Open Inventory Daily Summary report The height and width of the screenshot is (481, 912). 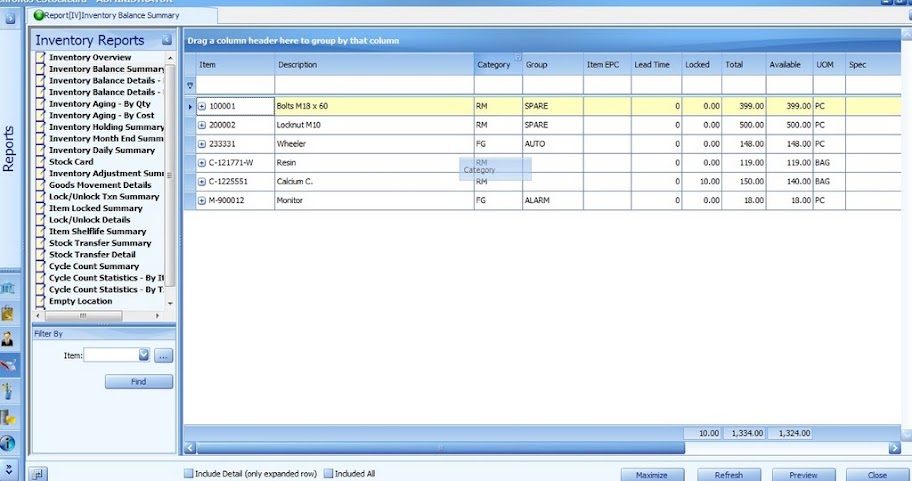[102, 150]
